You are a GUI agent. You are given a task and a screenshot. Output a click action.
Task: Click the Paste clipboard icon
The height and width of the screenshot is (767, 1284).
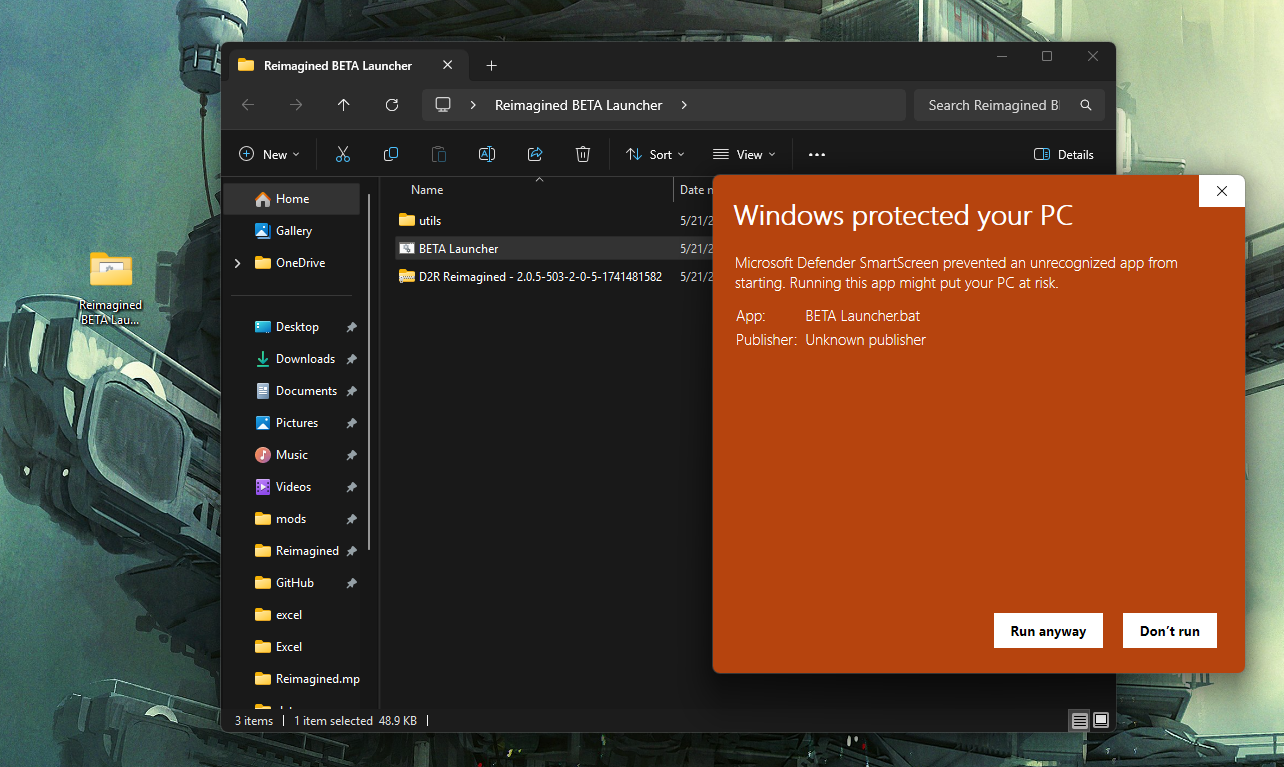(439, 154)
